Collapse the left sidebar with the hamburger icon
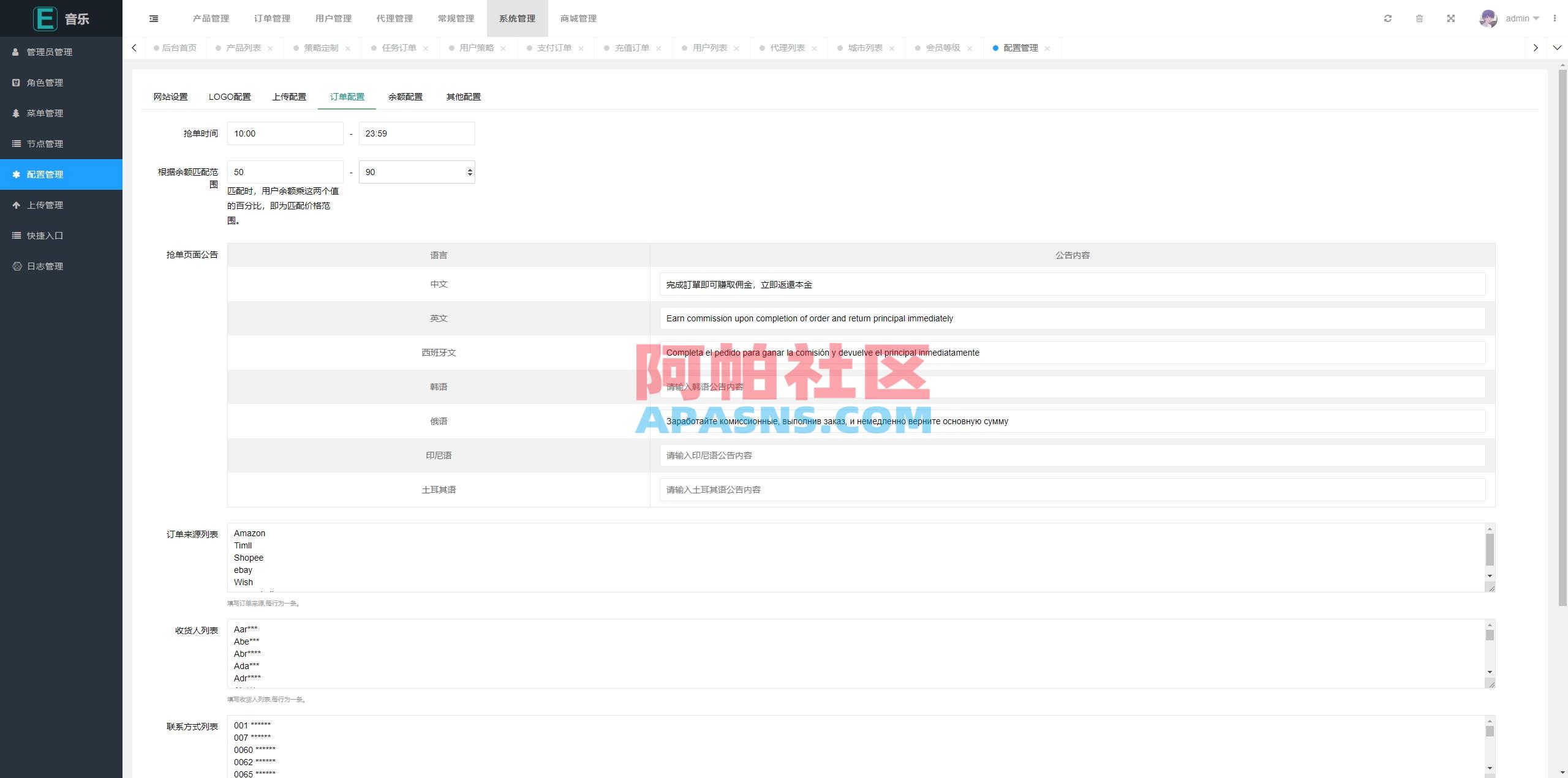Image resolution: width=1568 pixels, height=778 pixels. click(x=153, y=18)
